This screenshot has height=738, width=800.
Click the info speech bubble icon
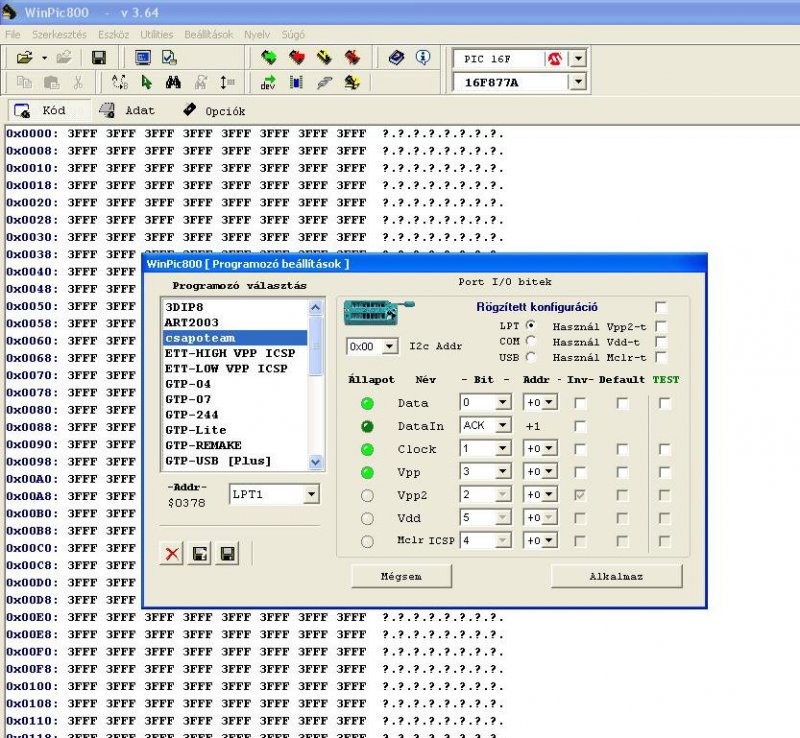423,57
